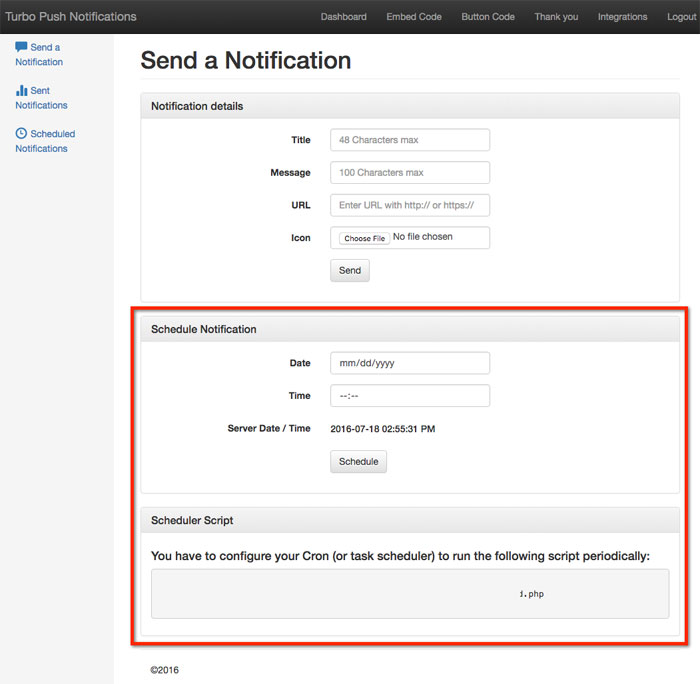Click into the Message text field

pyautogui.click(x=410, y=172)
